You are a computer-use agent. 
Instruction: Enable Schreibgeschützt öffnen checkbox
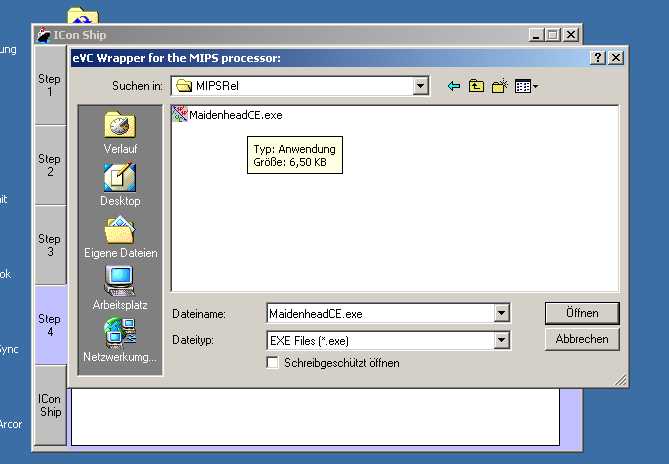tap(272, 363)
